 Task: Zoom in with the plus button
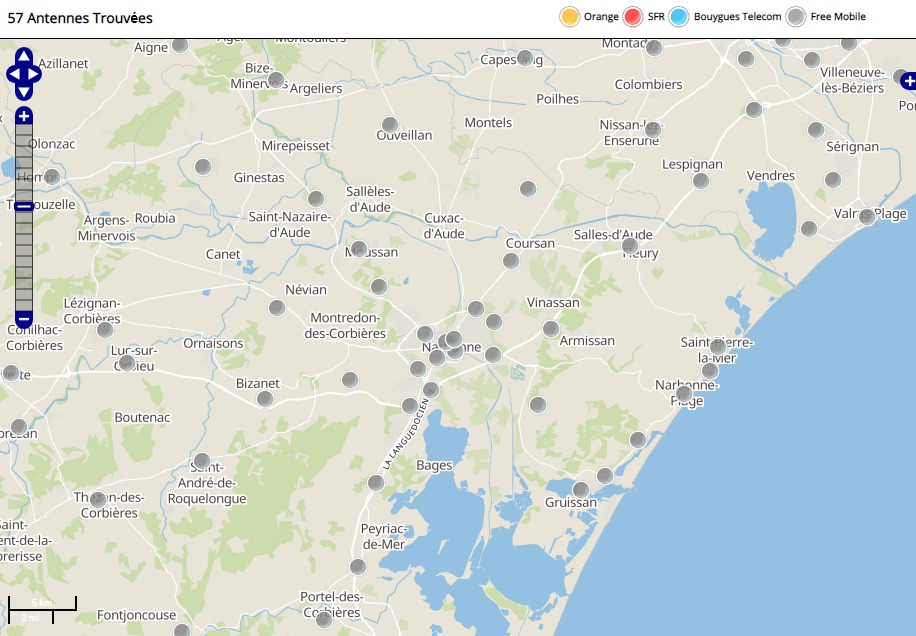[23, 116]
